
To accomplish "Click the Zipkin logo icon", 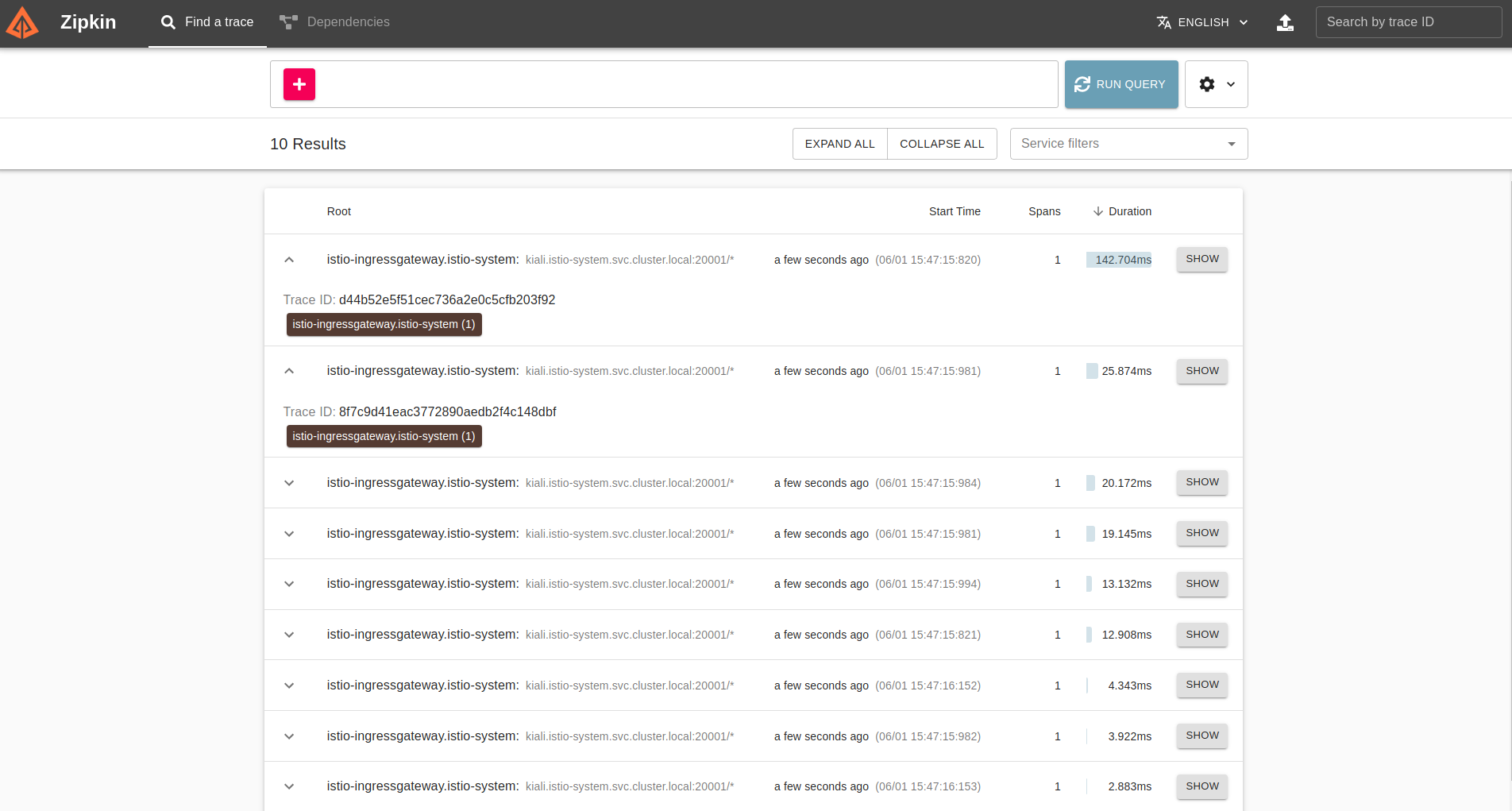I will click(x=22, y=22).
